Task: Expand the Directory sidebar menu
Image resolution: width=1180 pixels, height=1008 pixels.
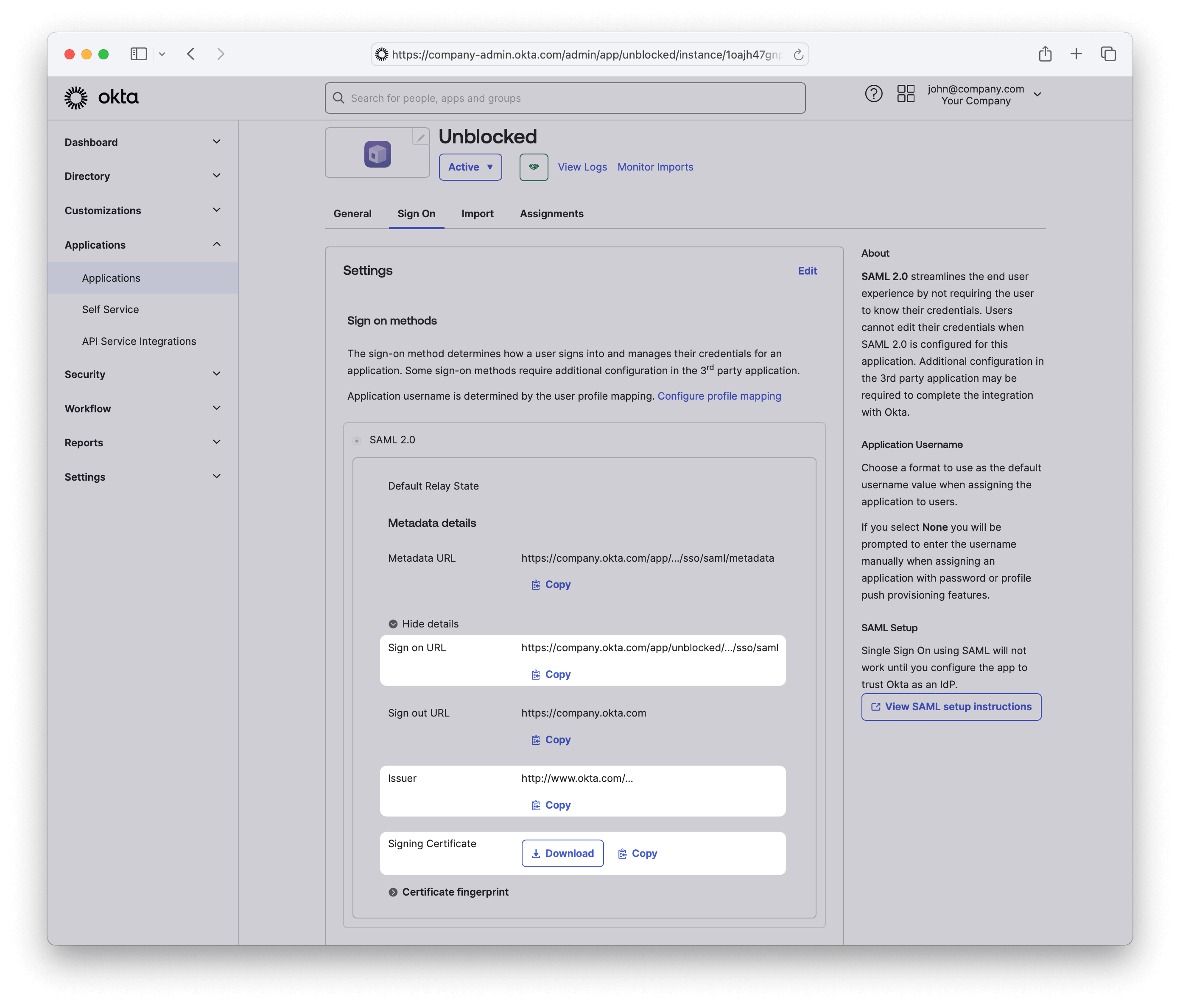Action: (143, 176)
